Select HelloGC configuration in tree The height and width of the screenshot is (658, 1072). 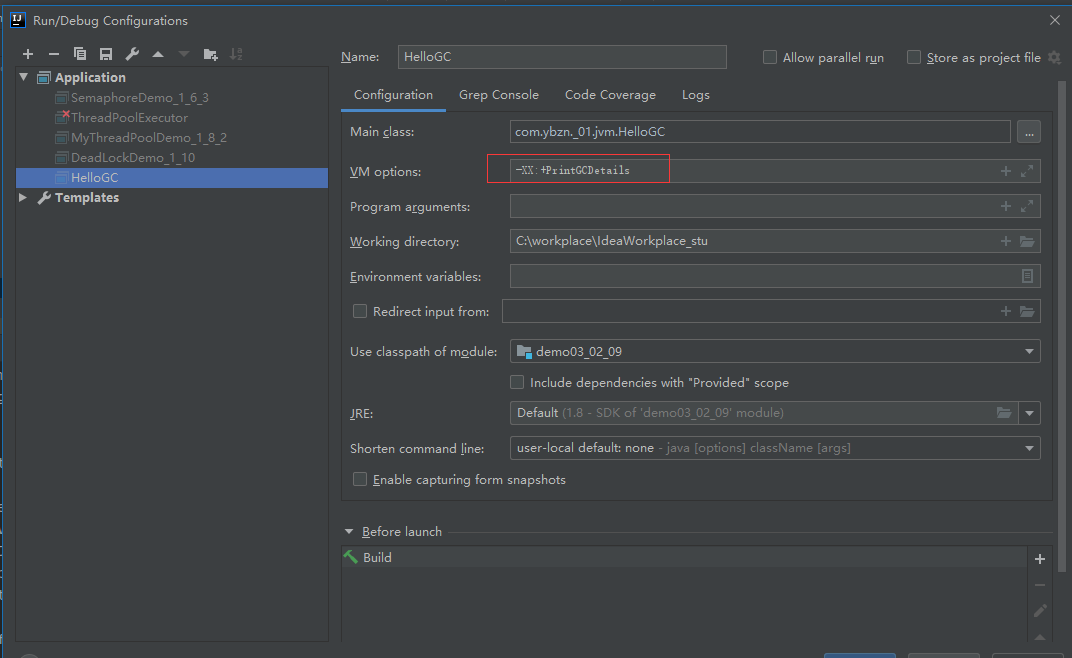click(x=172, y=178)
